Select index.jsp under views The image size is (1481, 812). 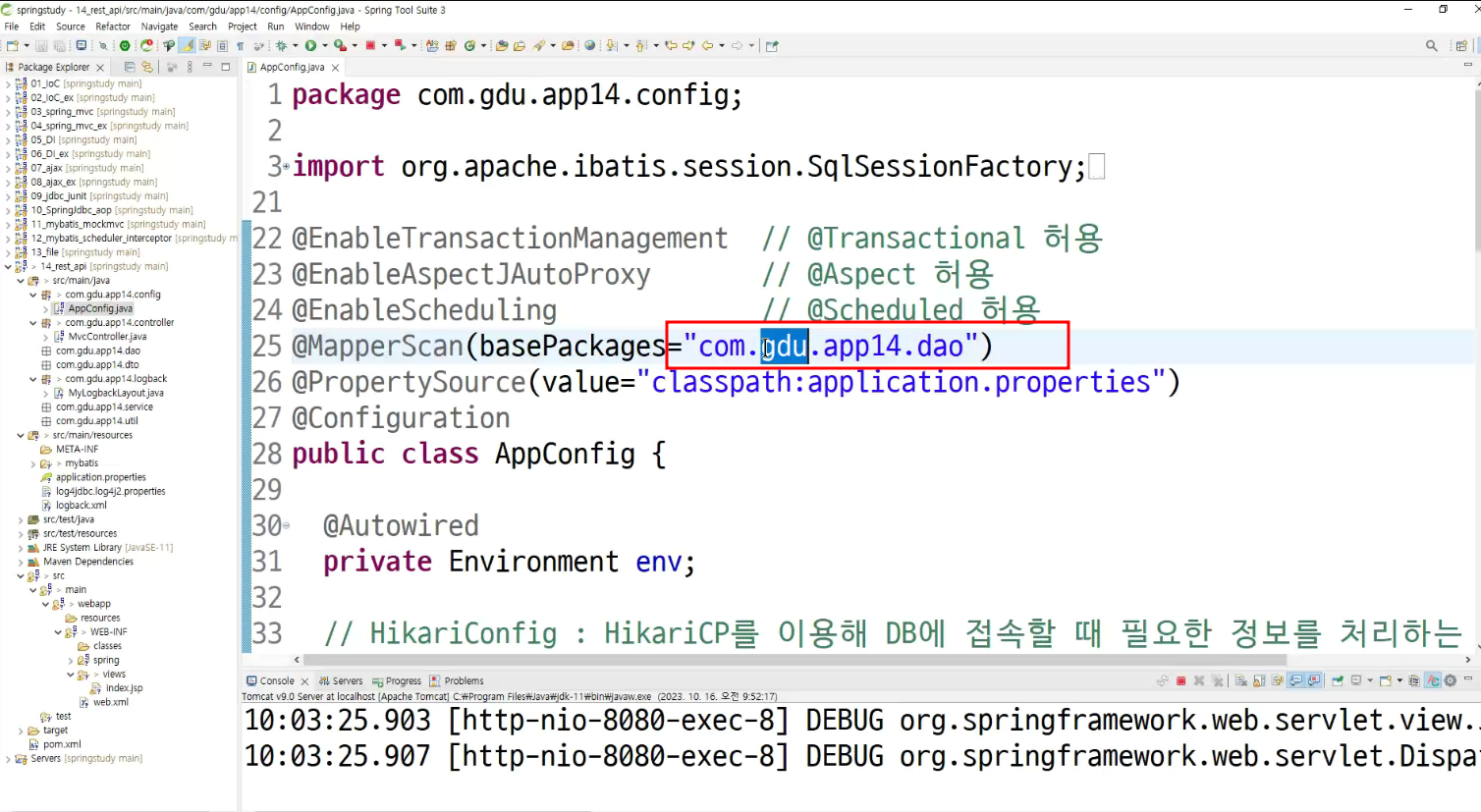click(124, 688)
